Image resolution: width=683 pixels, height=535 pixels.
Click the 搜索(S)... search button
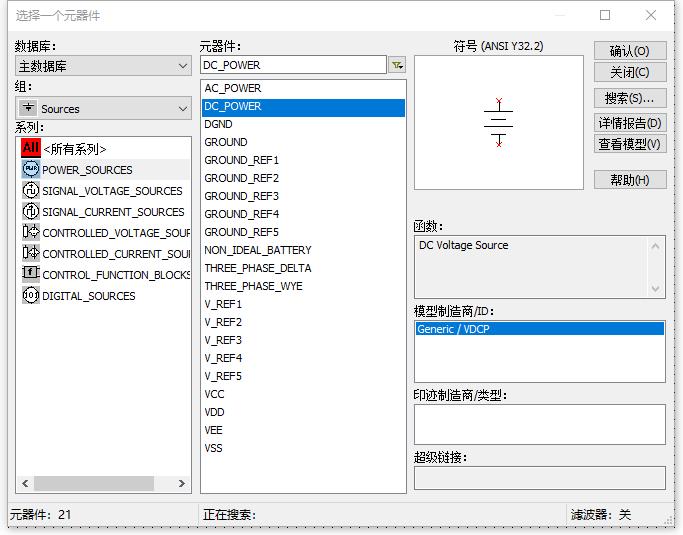click(x=630, y=98)
